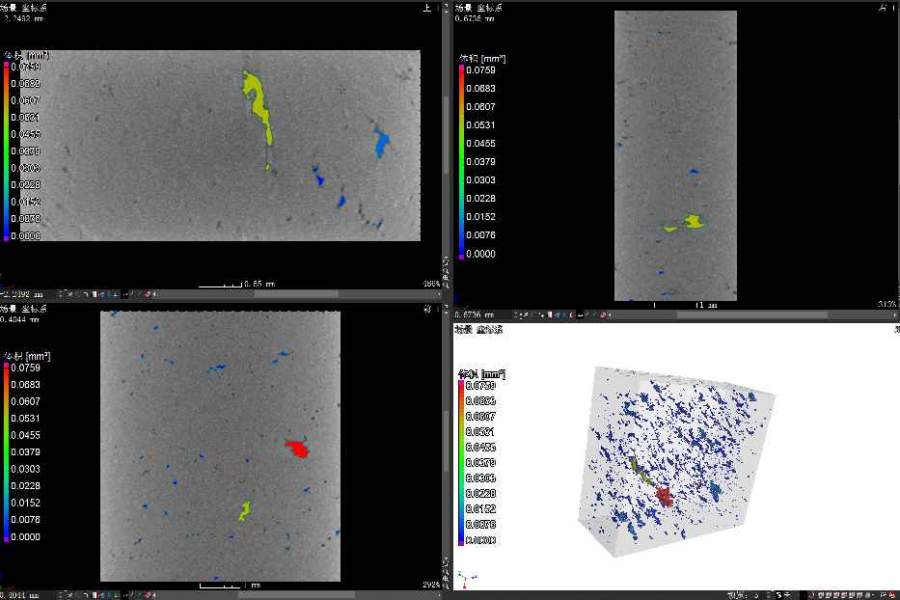Click the rightmost red icon in 3D view's bottom toolbar
This screenshot has height=600, width=900.
coord(892,595)
